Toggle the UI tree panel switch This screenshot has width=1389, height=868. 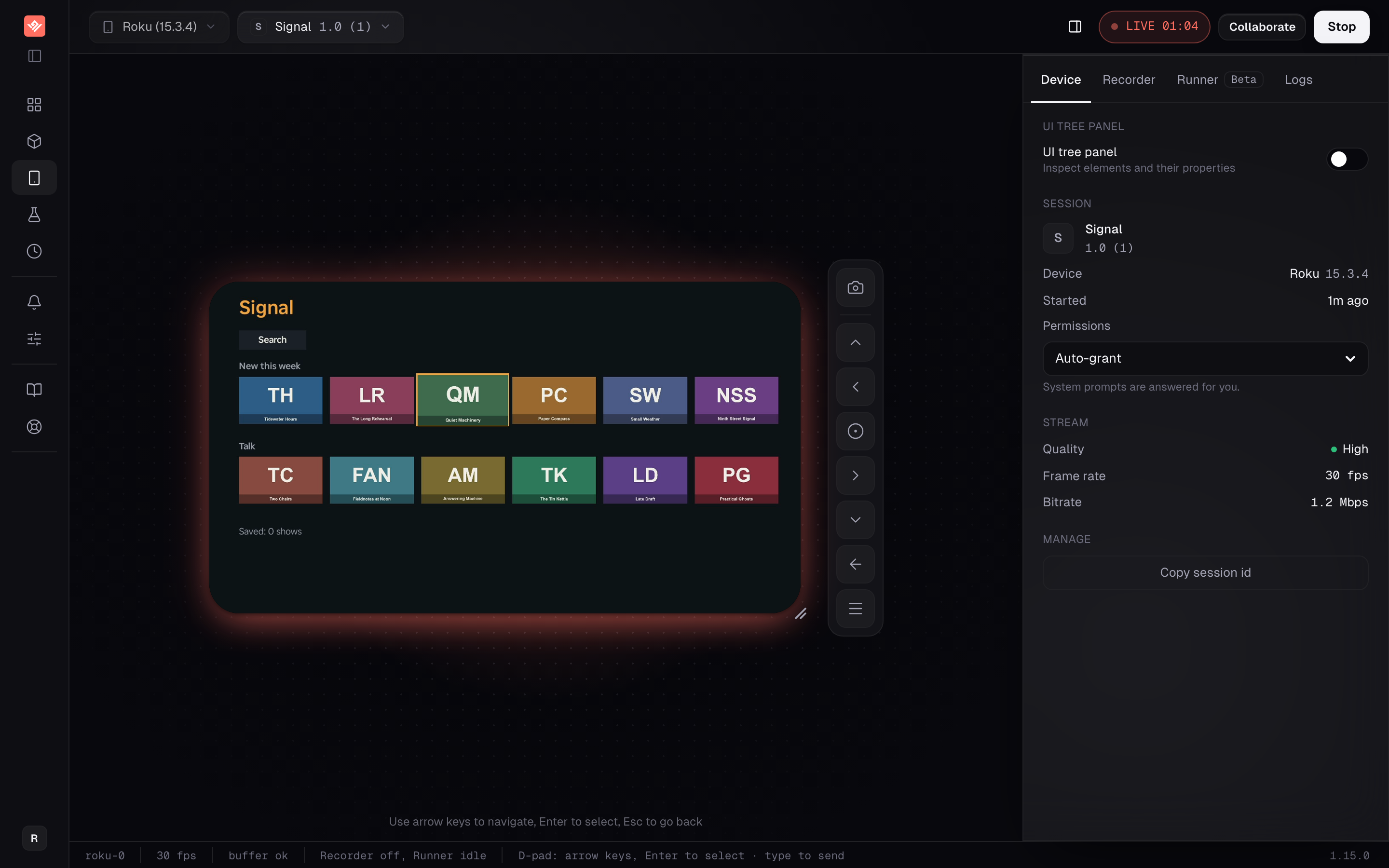pyautogui.click(x=1347, y=159)
